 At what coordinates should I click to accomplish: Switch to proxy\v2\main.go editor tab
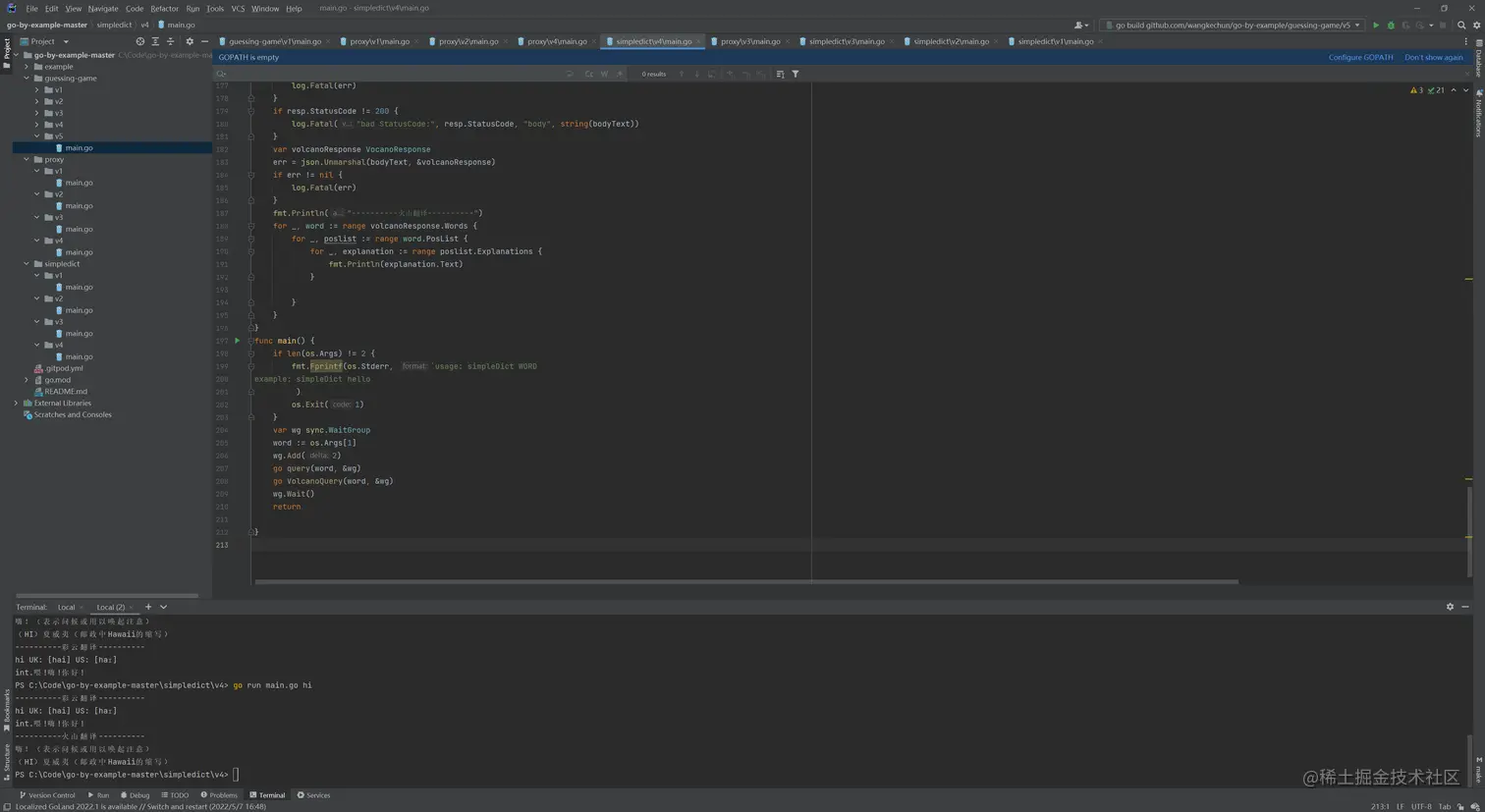click(x=467, y=41)
